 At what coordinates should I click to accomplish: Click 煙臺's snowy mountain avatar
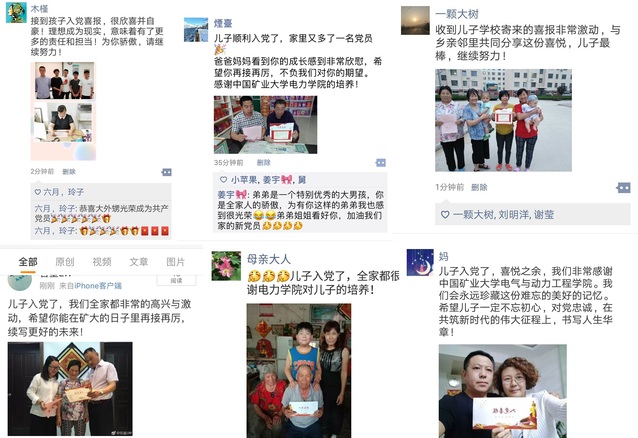point(196,30)
